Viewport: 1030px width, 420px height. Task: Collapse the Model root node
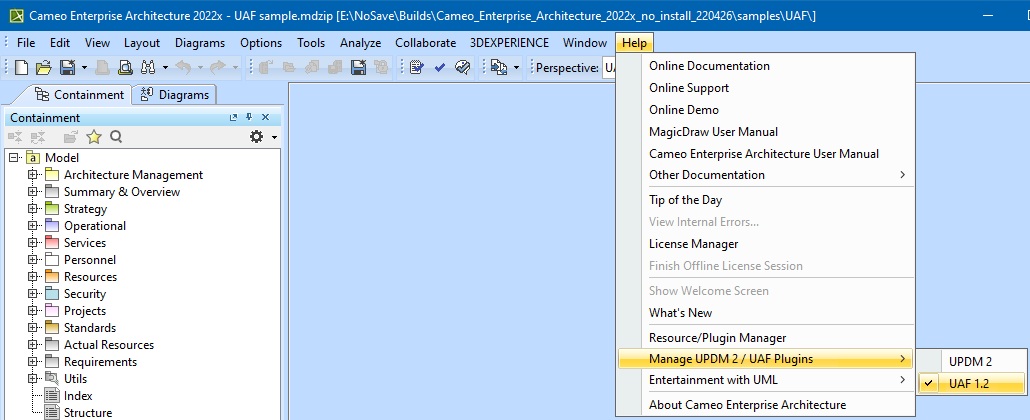pos(14,158)
